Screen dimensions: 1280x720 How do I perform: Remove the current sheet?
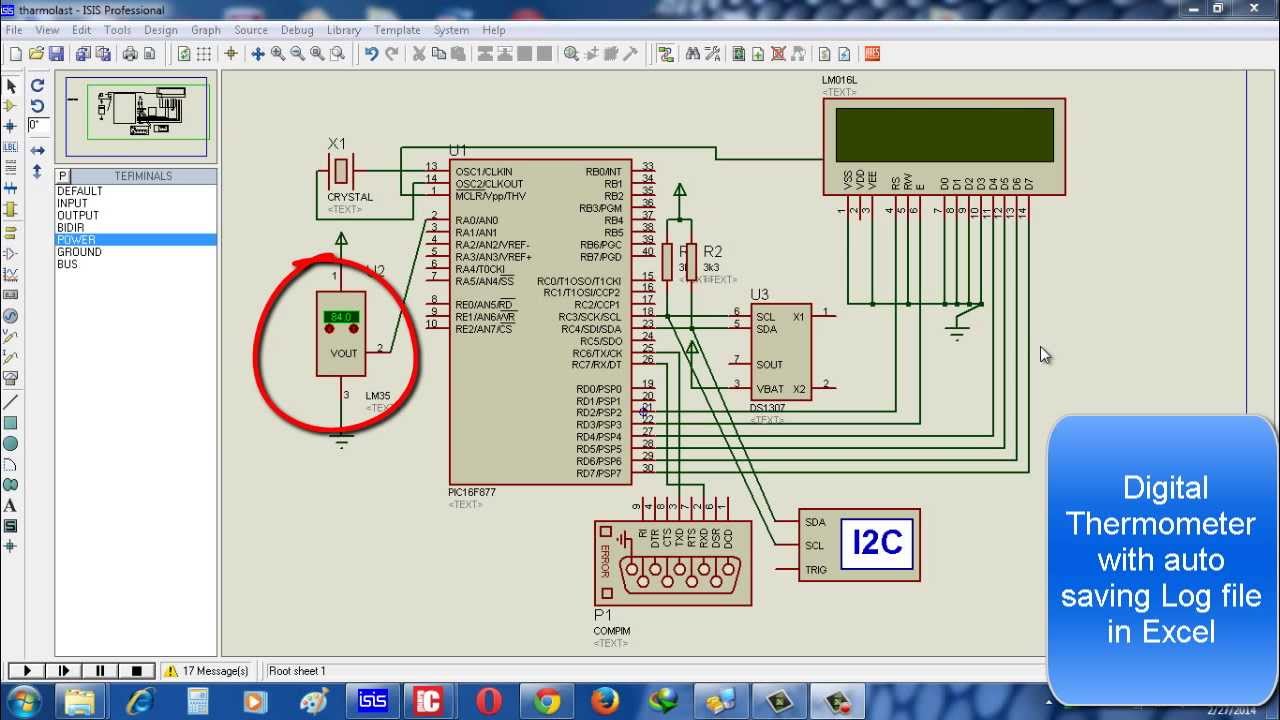pyautogui.click(x=778, y=54)
